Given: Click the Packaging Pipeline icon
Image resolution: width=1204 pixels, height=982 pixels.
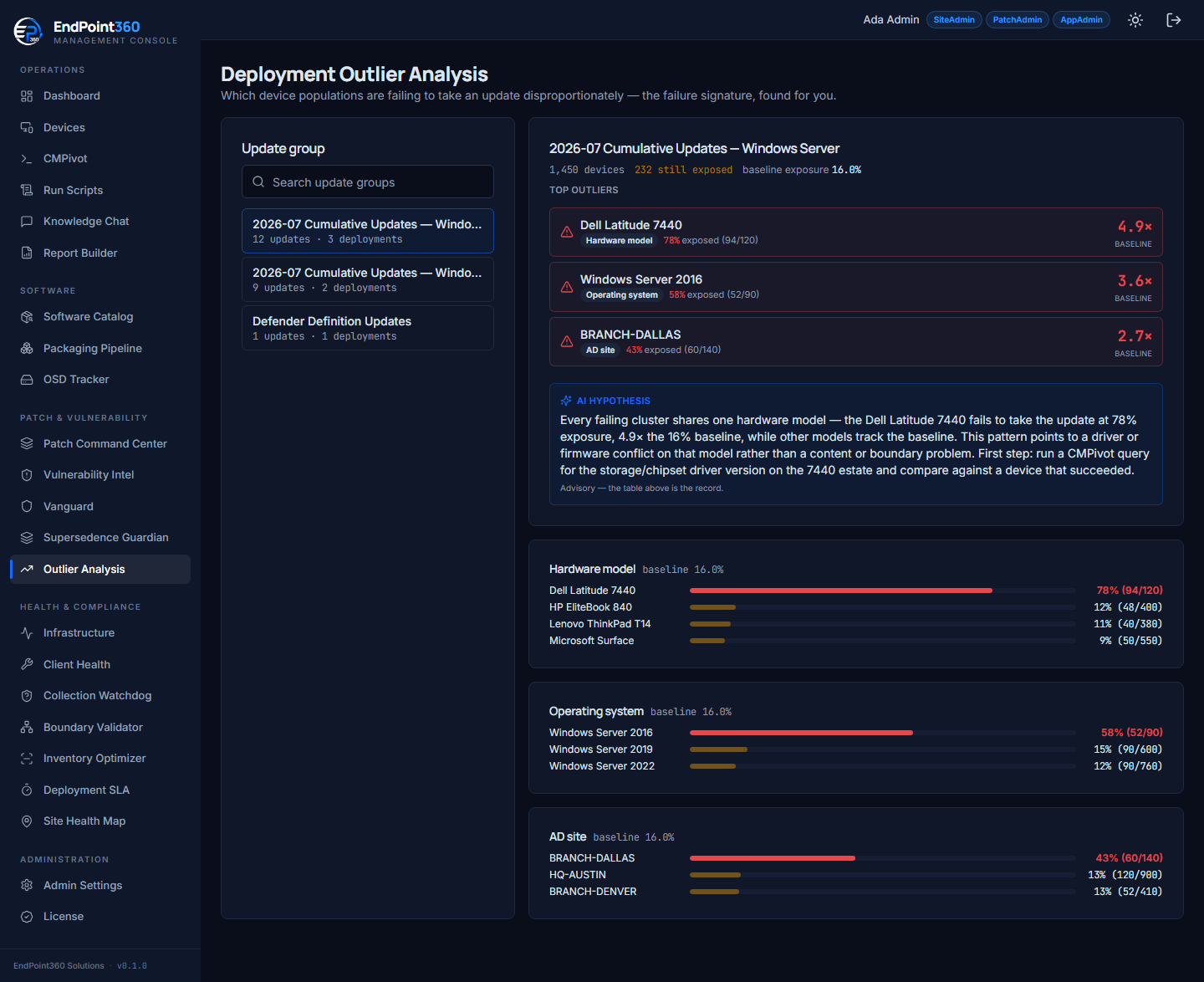Looking at the screenshot, I should [27, 349].
